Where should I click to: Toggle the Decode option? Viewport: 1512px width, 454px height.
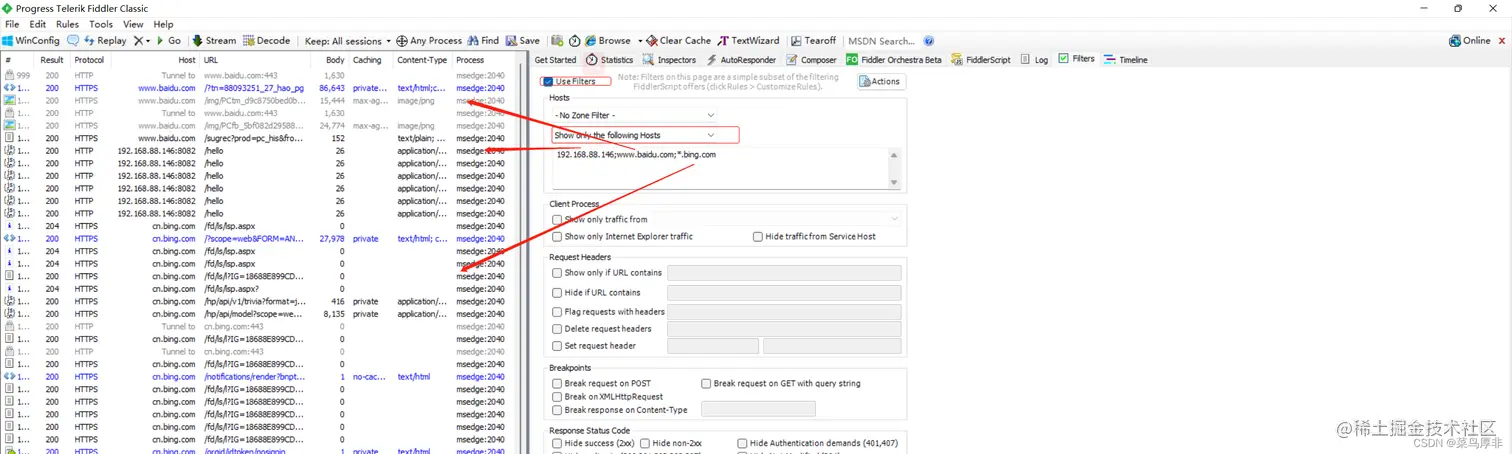point(266,41)
